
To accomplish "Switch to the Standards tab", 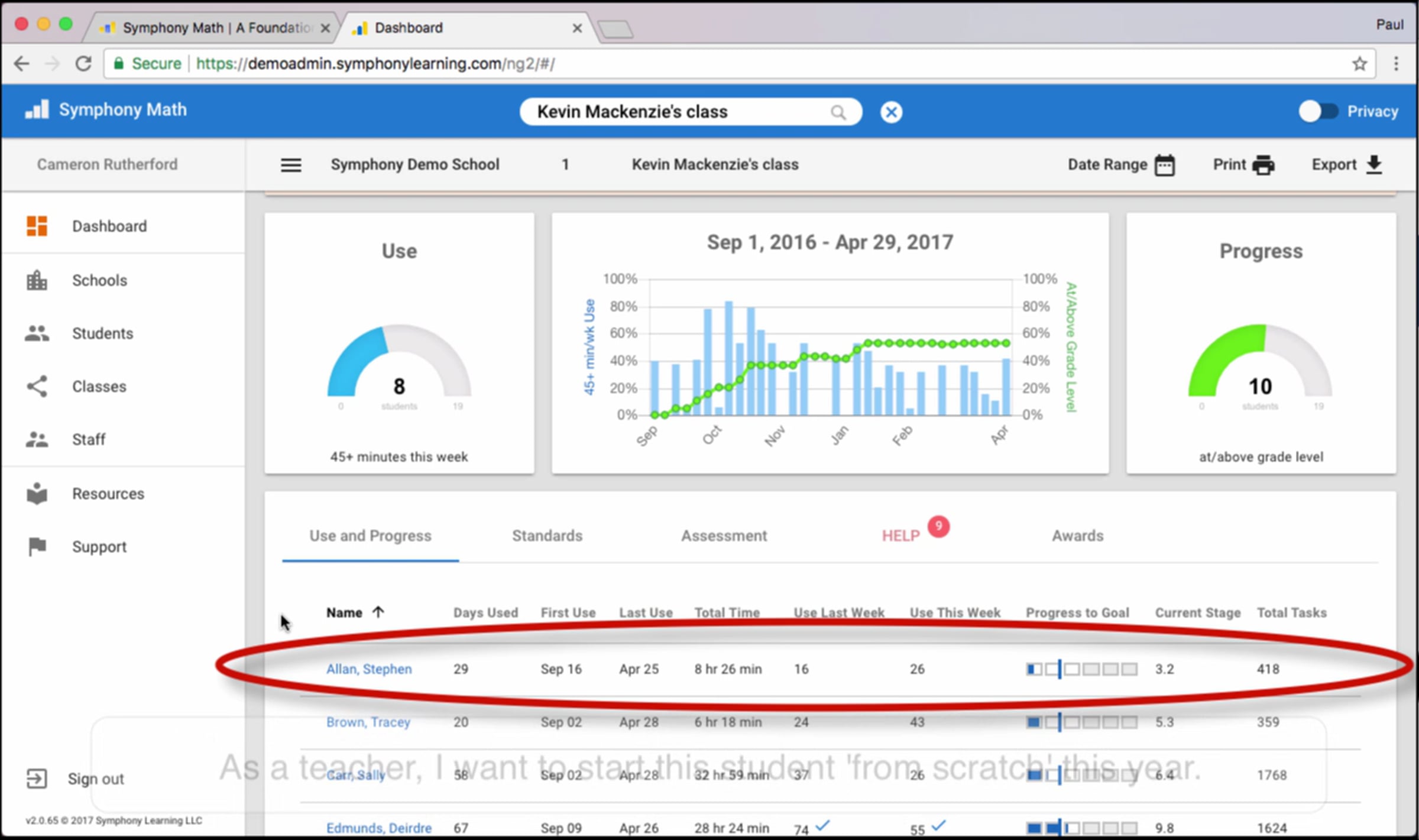I will (x=547, y=536).
